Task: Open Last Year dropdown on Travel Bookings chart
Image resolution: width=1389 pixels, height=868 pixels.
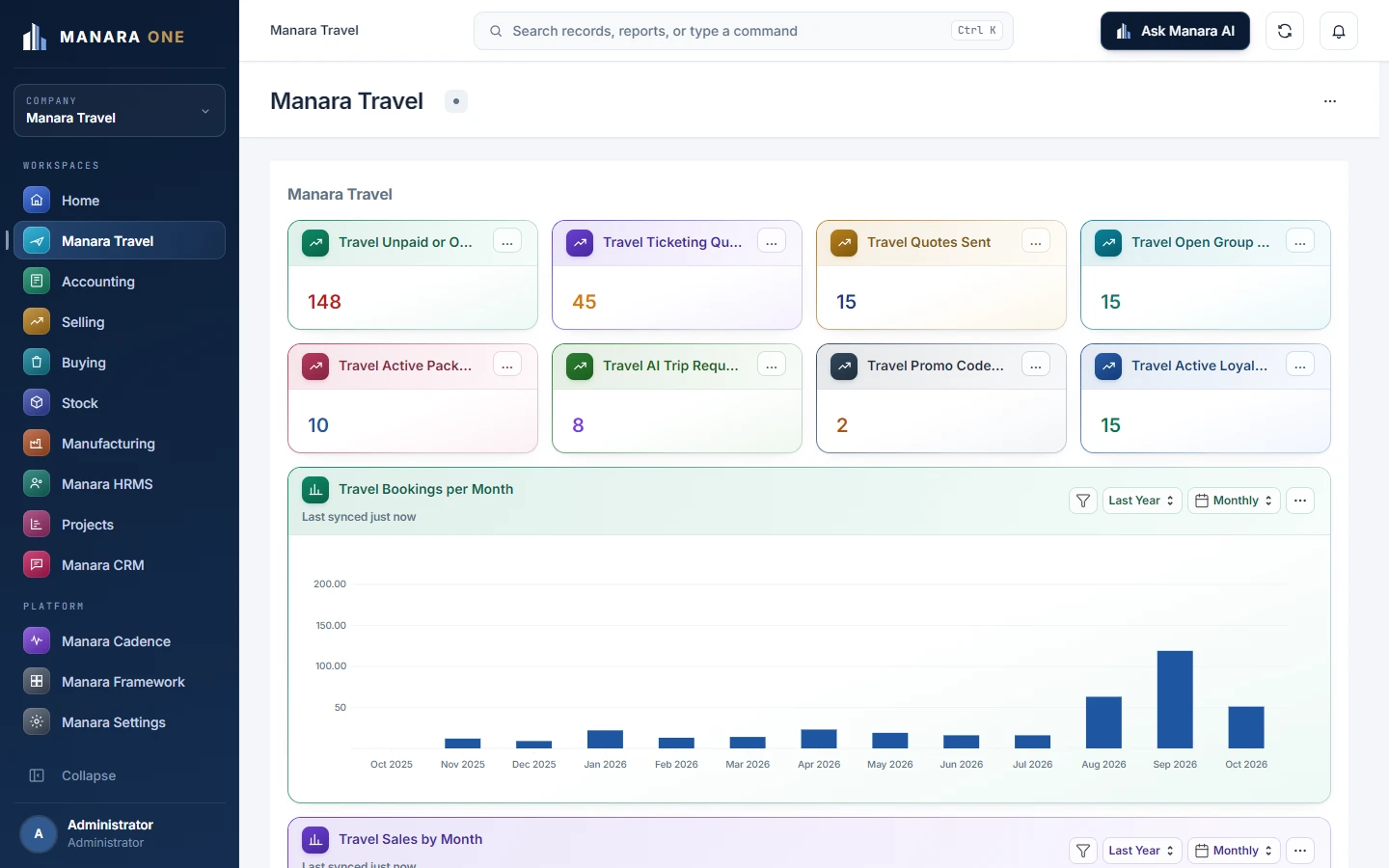Action: 1142,501
